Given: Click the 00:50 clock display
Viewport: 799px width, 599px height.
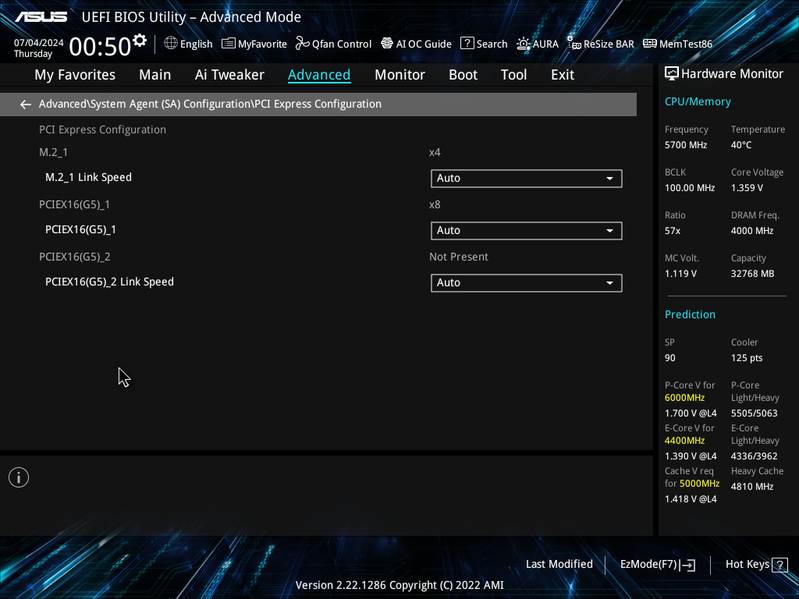Looking at the screenshot, I should point(100,46).
